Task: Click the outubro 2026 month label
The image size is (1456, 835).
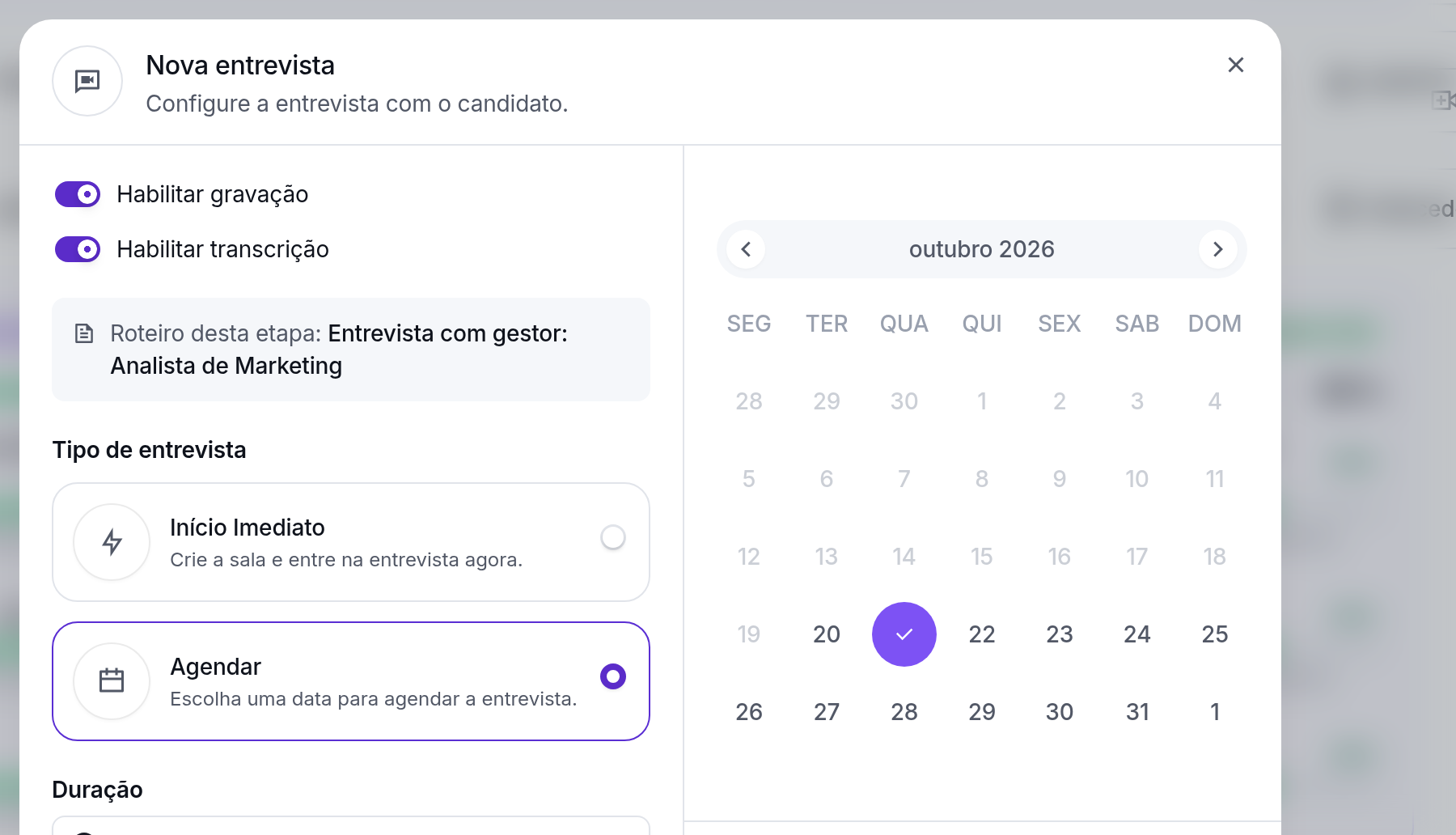Action: point(982,249)
